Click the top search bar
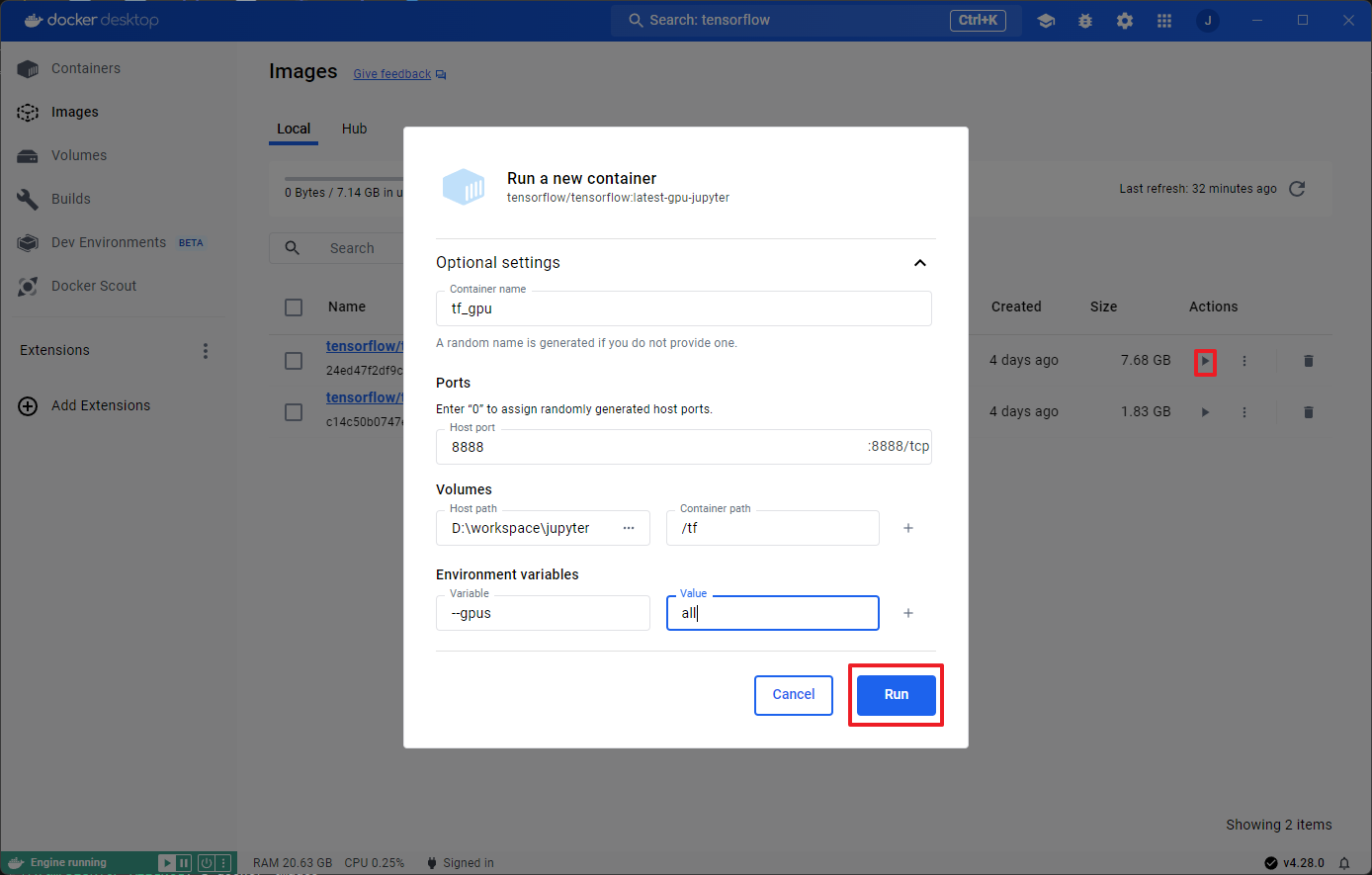Viewport: 1372px width, 875px height. click(815, 21)
